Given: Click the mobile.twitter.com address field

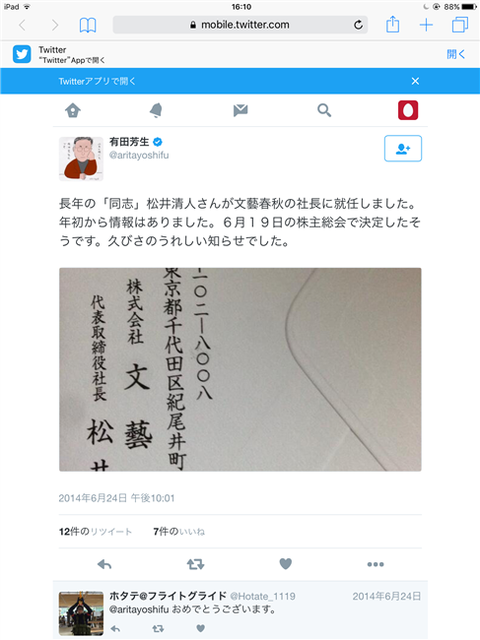Looking at the screenshot, I should coord(240,25).
